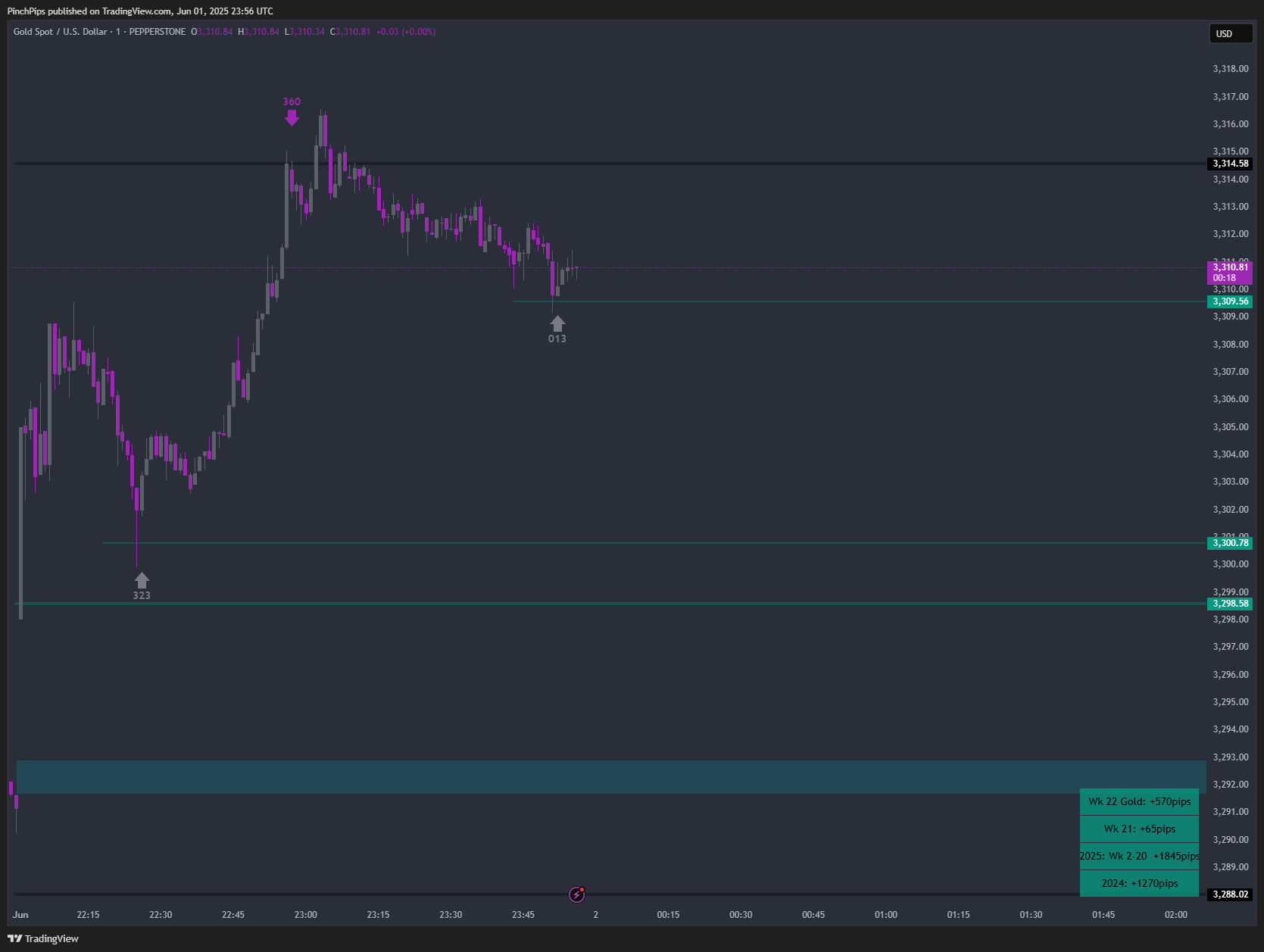Click the 22:45 time axis label
Screen dimensions: 1264x952
(x=233, y=915)
